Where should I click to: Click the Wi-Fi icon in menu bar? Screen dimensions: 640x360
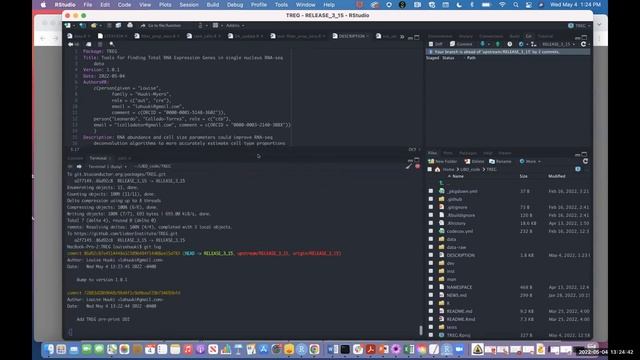(x=502, y=5)
